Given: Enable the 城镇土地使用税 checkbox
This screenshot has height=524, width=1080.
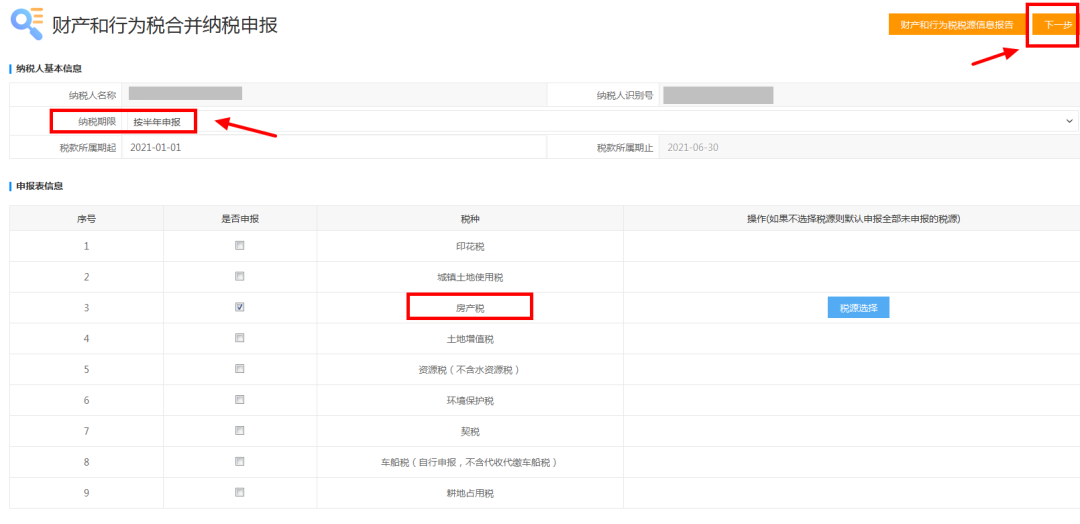Looking at the screenshot, I should coord(240,276).
